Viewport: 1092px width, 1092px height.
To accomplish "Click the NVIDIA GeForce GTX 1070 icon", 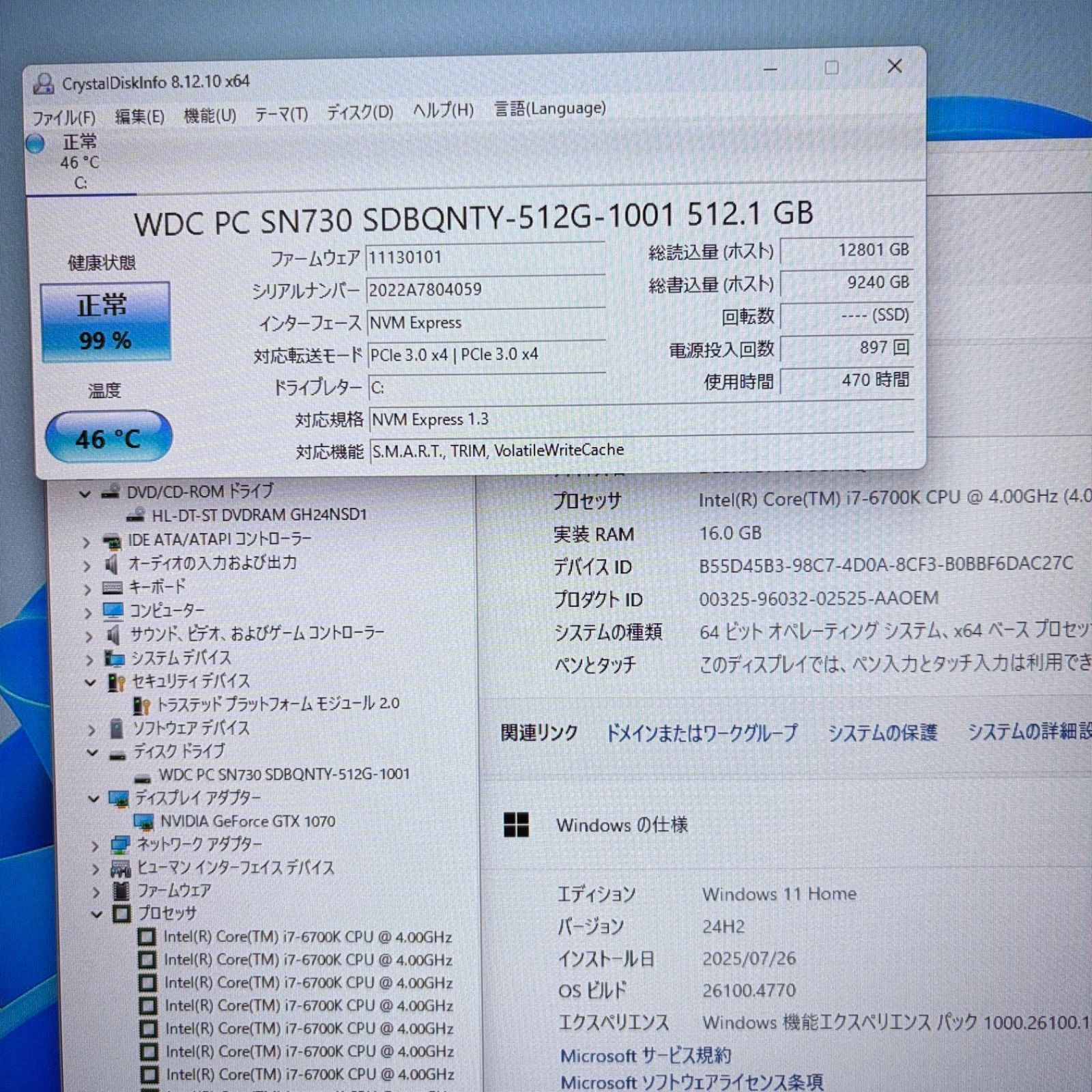I will tap(144, 822).
